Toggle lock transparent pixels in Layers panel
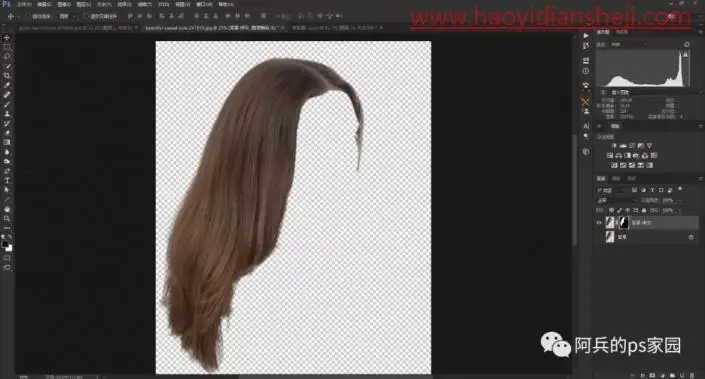This screenshot has height=379, width=705. (x=611, y=210)
